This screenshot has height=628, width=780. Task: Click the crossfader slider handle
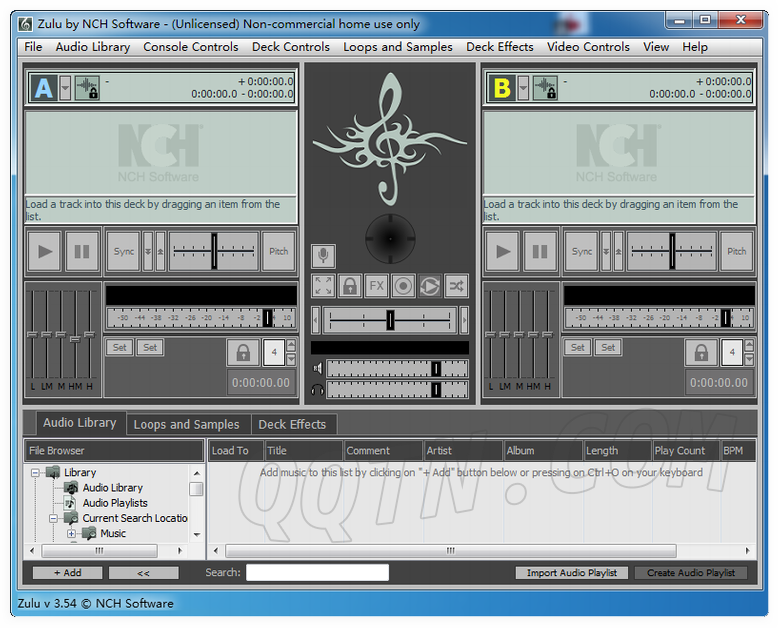tap(390, 320)
